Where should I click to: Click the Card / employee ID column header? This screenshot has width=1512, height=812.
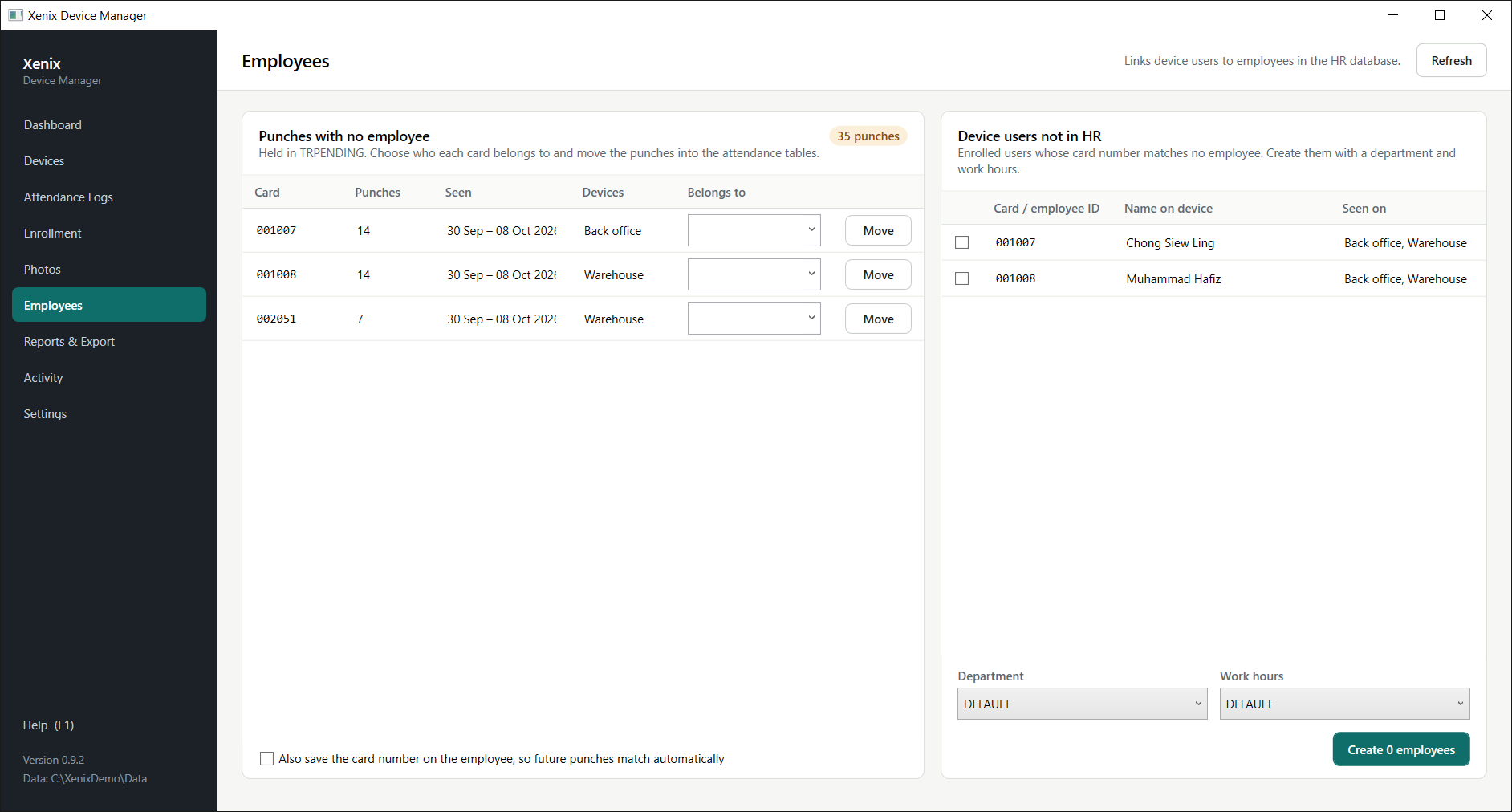tap(1047, 209)
